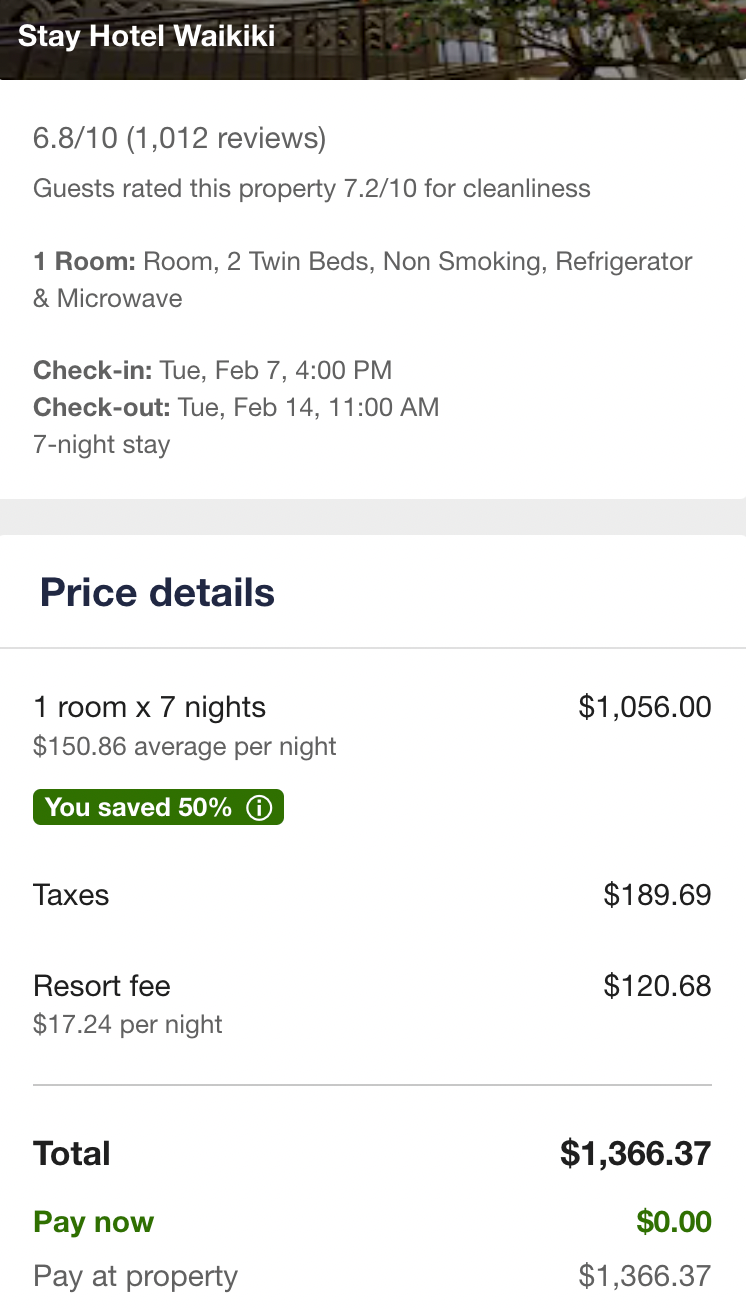Select the 7-night stay indicator
746x1310 pixels.
tap(101, 444)
